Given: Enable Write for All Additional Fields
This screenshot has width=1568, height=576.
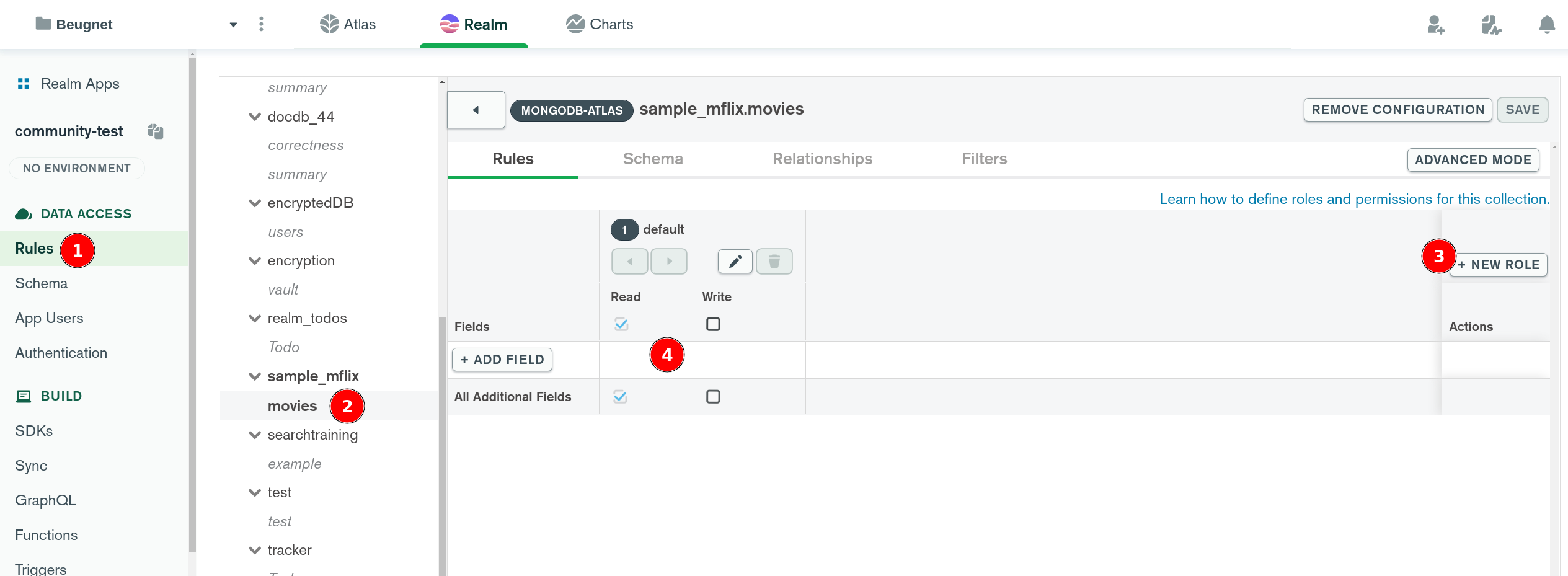Looking at the screenshot, I should tap(713, 397).
